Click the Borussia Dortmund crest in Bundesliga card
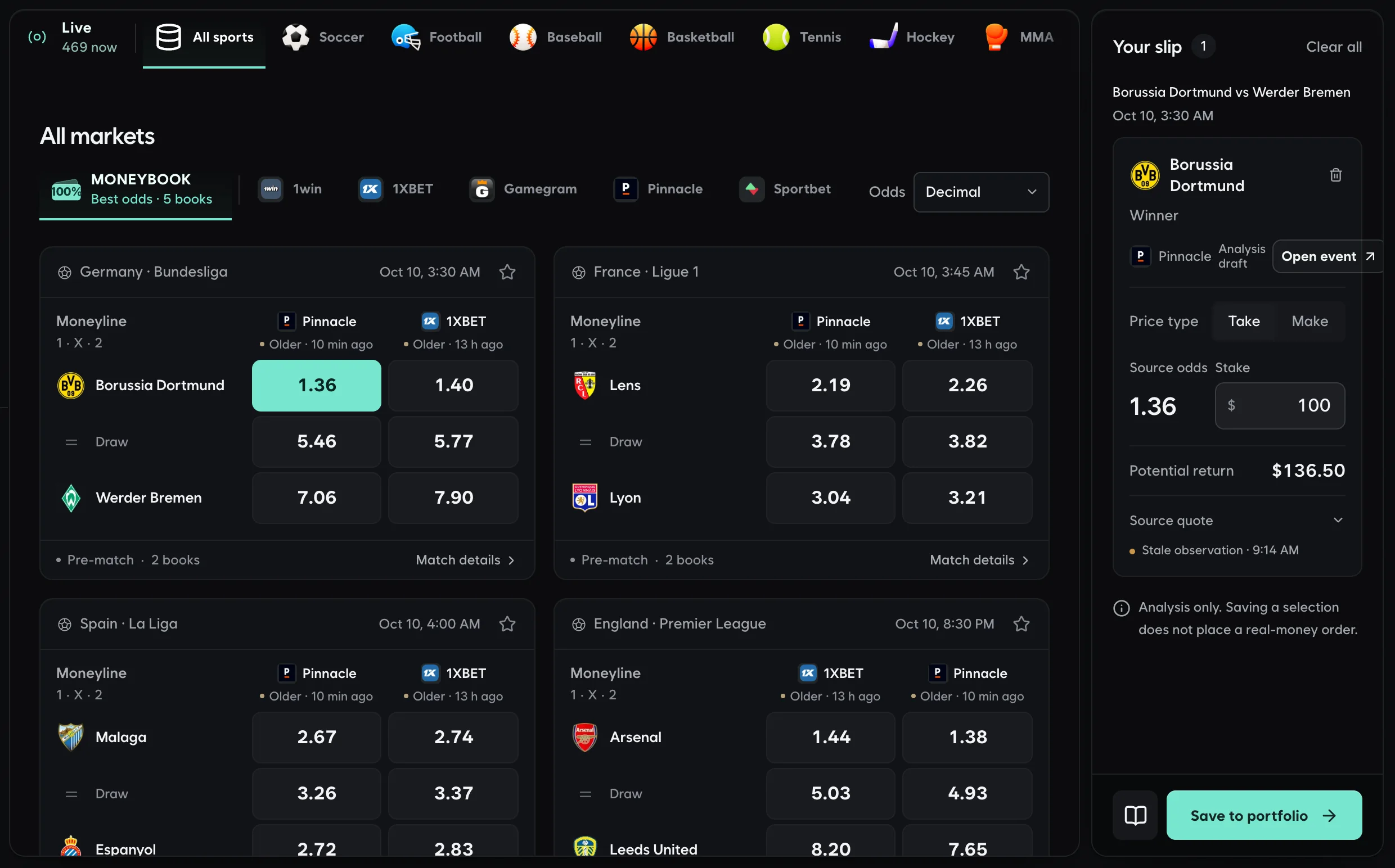The height and width of the screenshot is (868, 1395). click(71, 385)
